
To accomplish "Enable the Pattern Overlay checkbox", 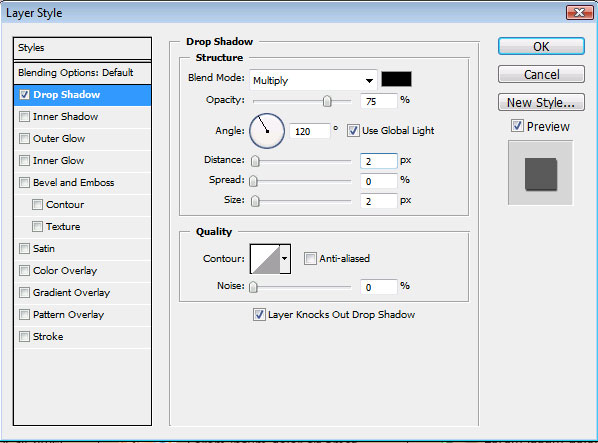I will pos(24,315).
